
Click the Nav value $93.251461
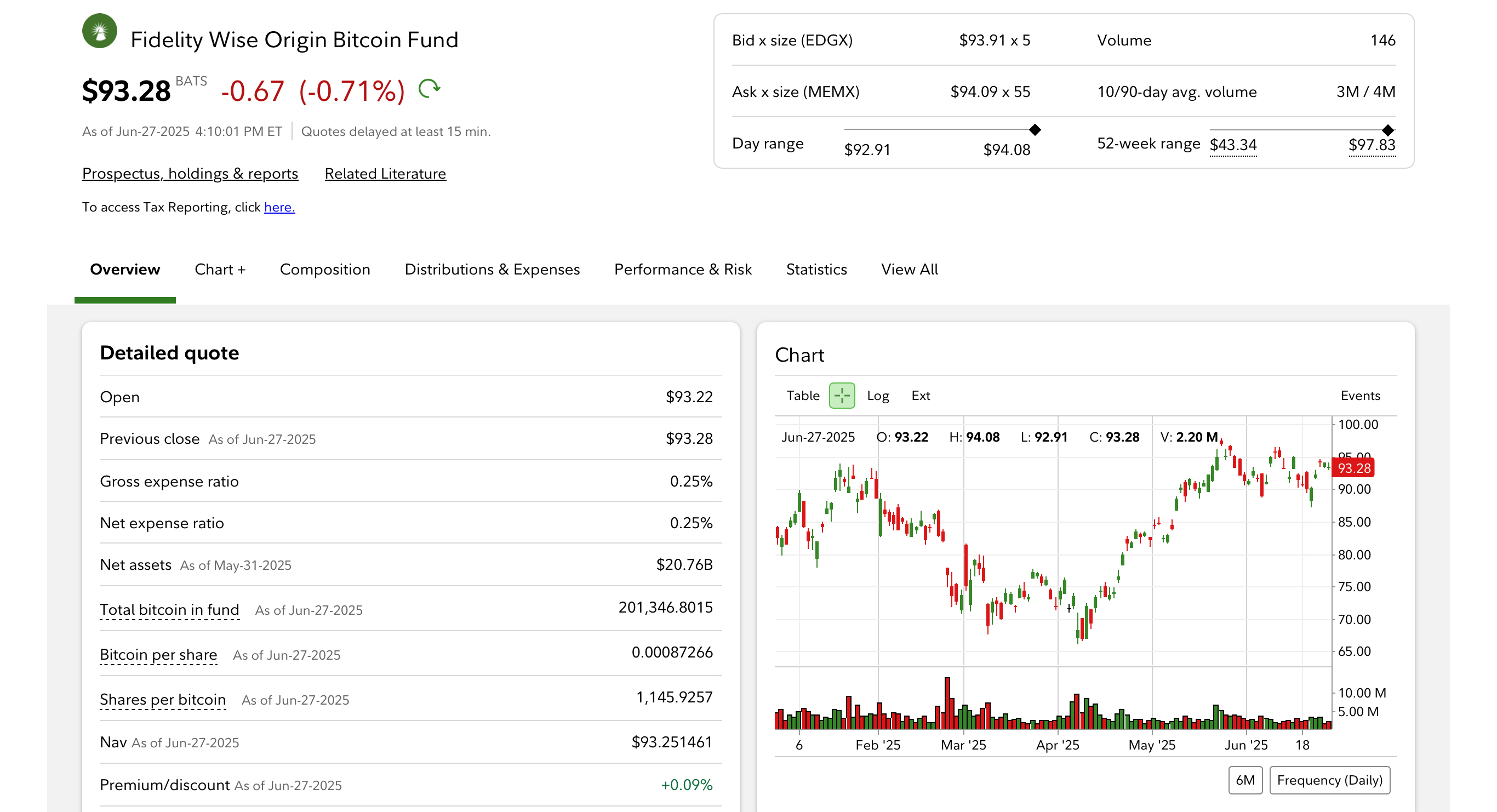672,742
